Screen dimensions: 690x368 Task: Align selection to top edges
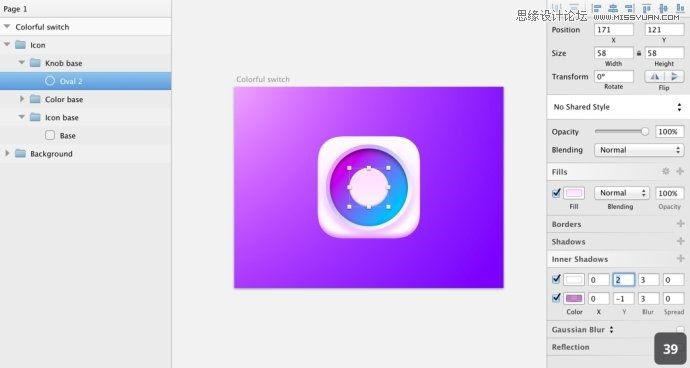pos(646,7)
